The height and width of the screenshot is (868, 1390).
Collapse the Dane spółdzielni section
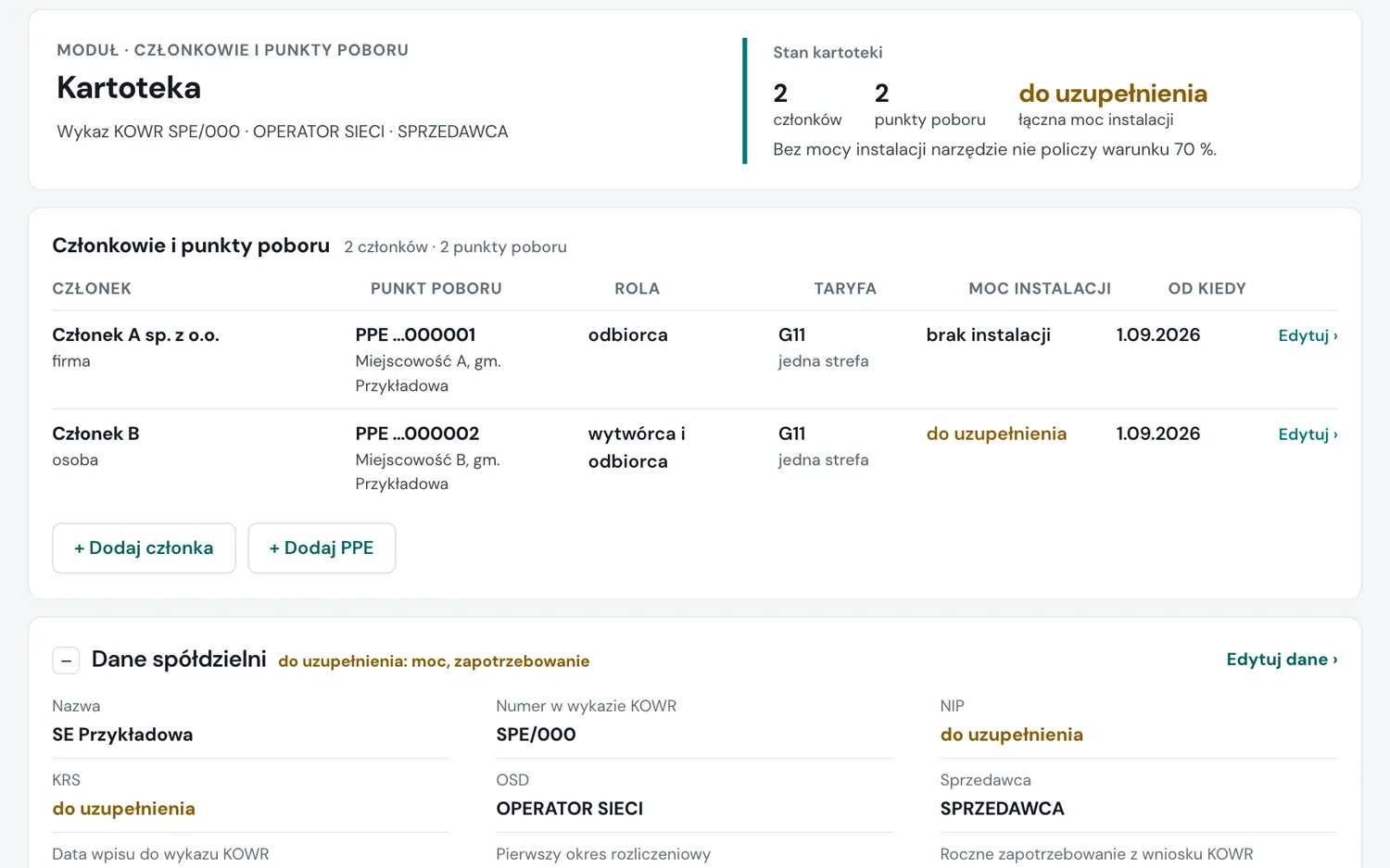(x=66, y=660)
